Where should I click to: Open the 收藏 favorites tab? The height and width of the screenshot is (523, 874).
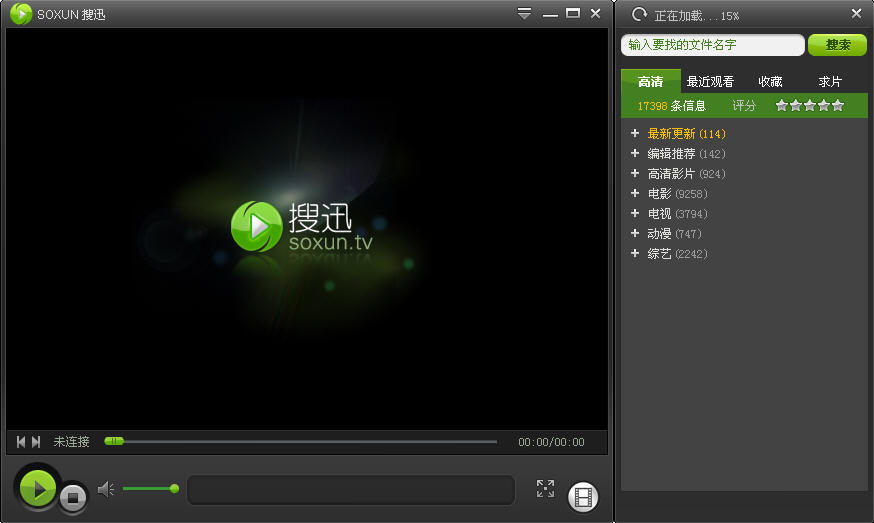tap(770, 82)
